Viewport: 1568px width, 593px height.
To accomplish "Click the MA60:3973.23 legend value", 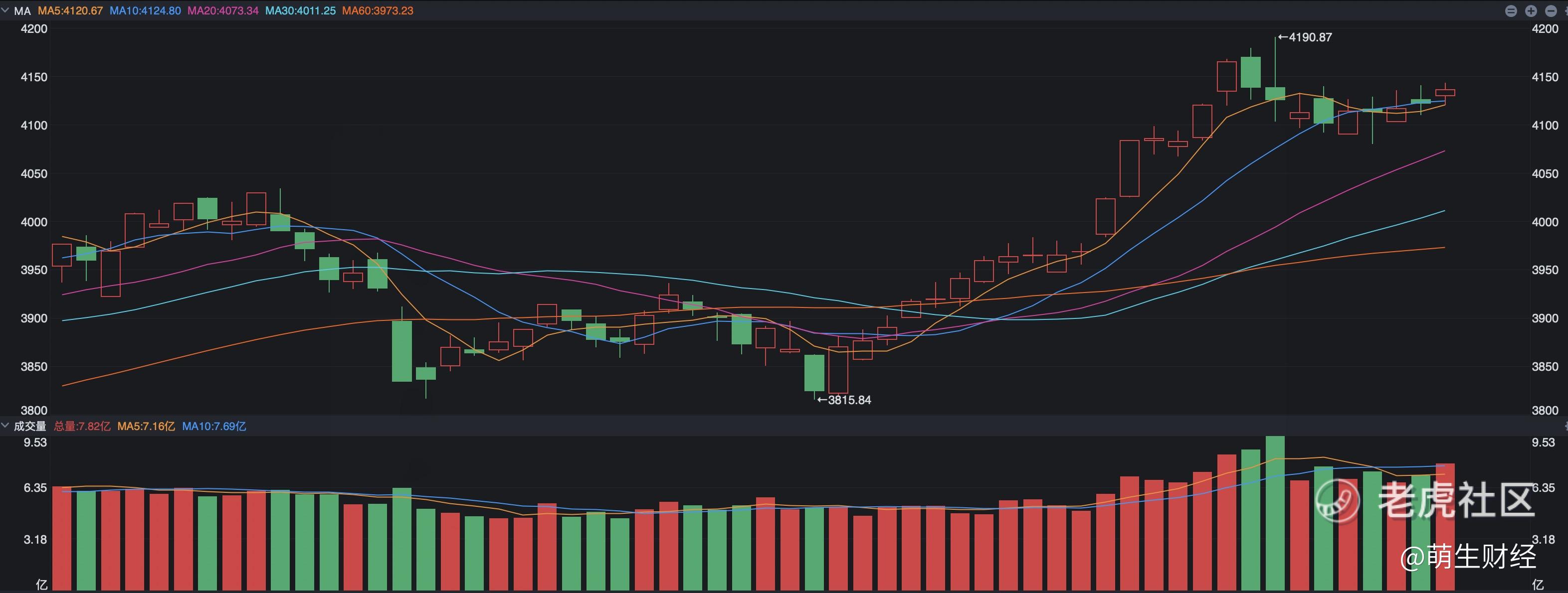I will click(378, 11).
